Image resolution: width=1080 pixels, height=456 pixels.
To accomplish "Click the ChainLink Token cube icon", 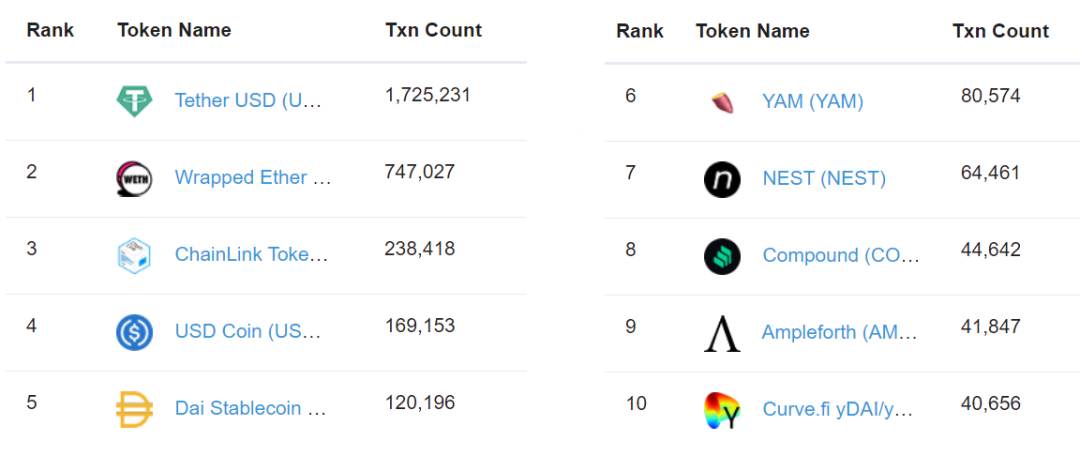I will tap(134, 254).
